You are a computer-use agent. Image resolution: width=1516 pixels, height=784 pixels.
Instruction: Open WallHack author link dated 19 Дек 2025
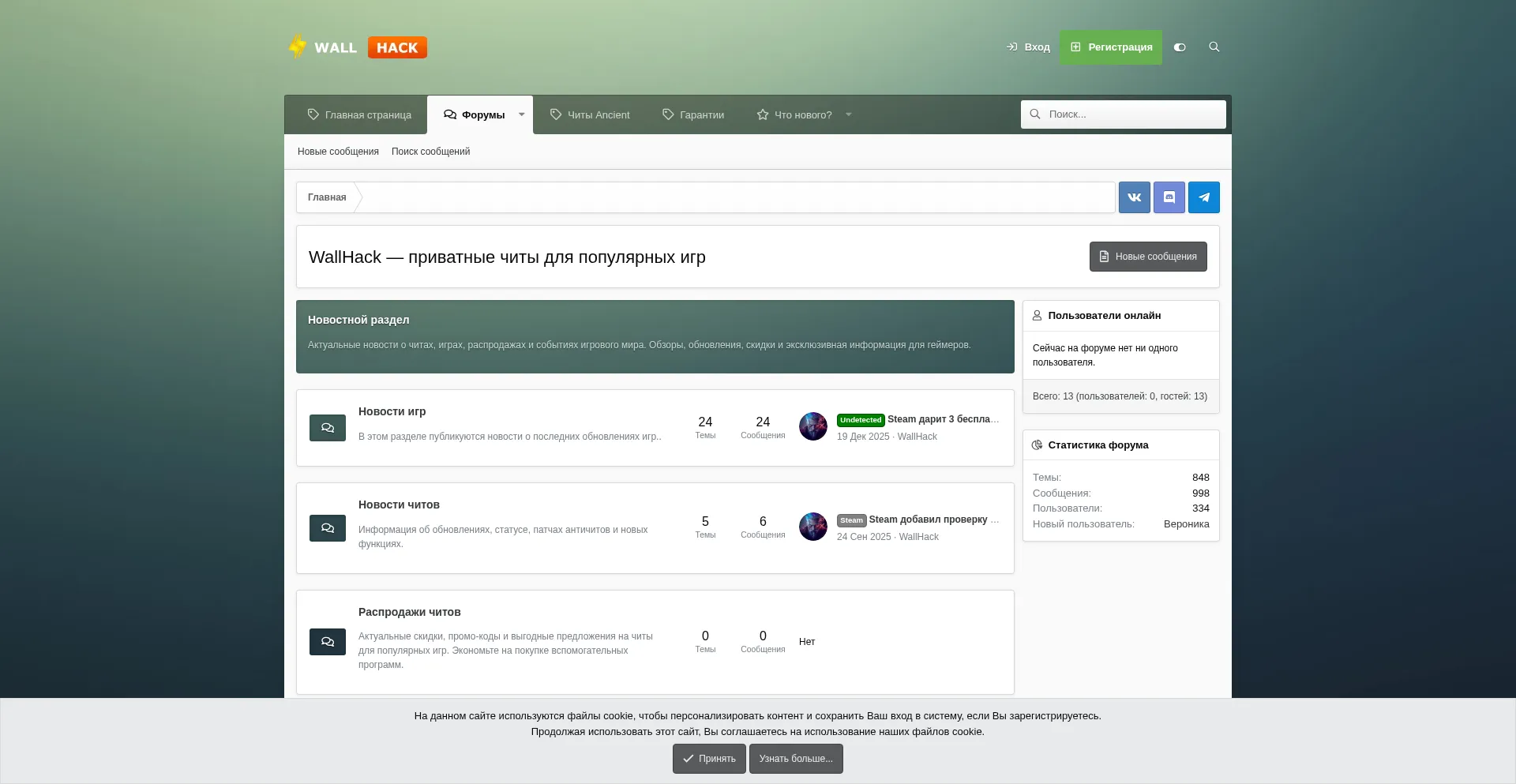click(917, 437)
